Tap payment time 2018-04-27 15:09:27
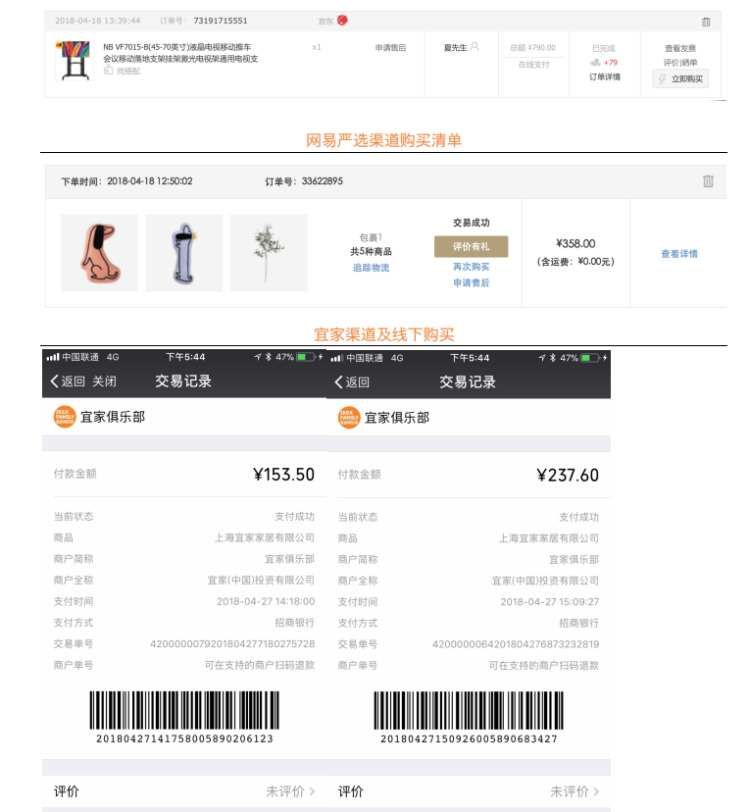Image resolution: width=750 pixels, height=812 pixels. point(550,602)
